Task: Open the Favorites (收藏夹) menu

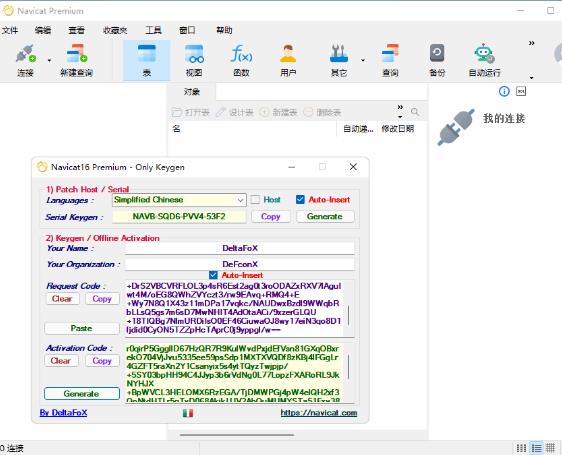Action: tap(115, 30)
